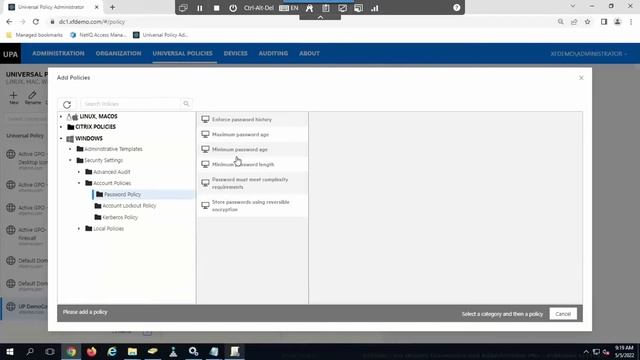Select the WINDOWS category label

89,139
